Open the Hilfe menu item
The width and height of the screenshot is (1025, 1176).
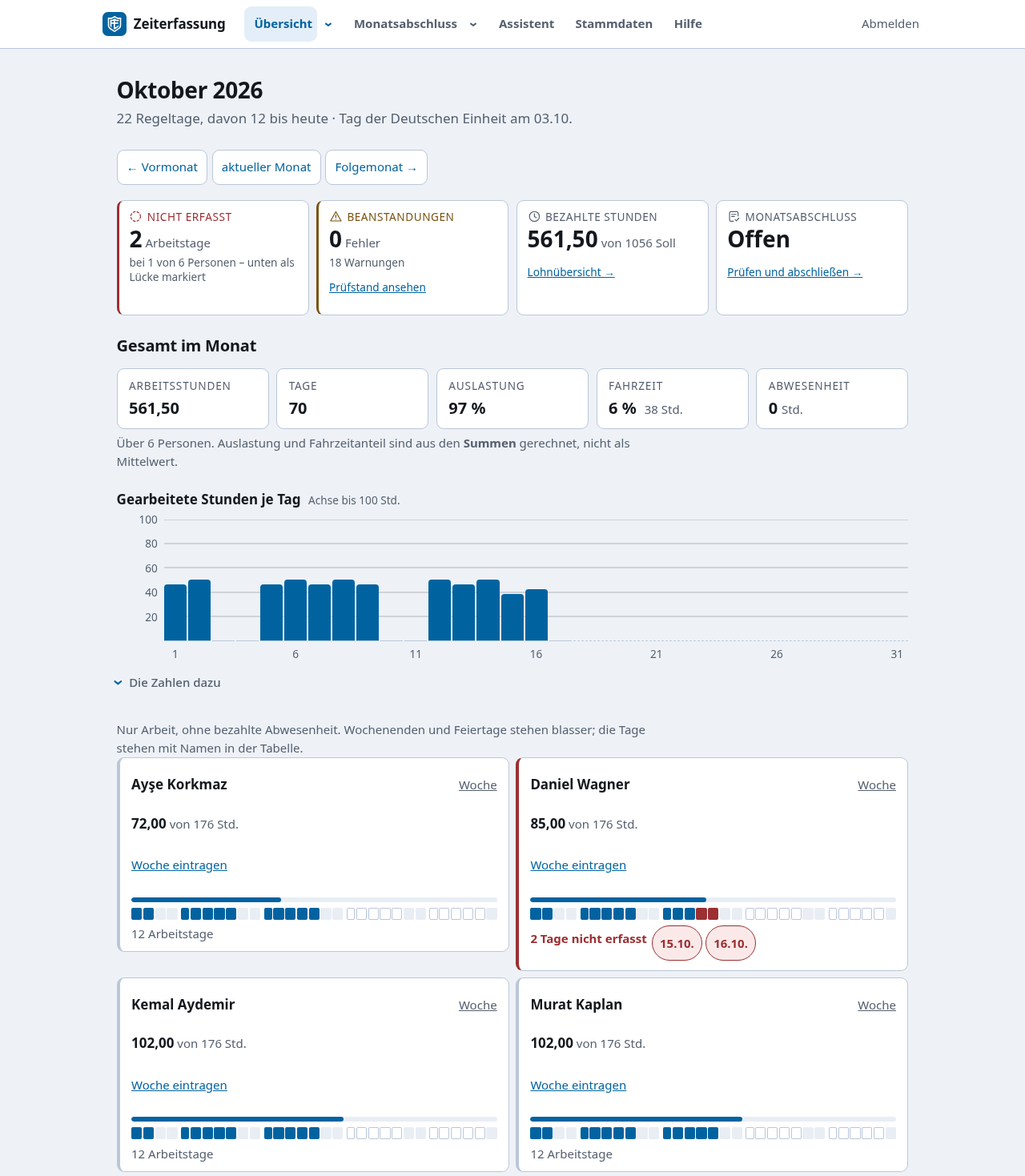click(x=688, y=24)
